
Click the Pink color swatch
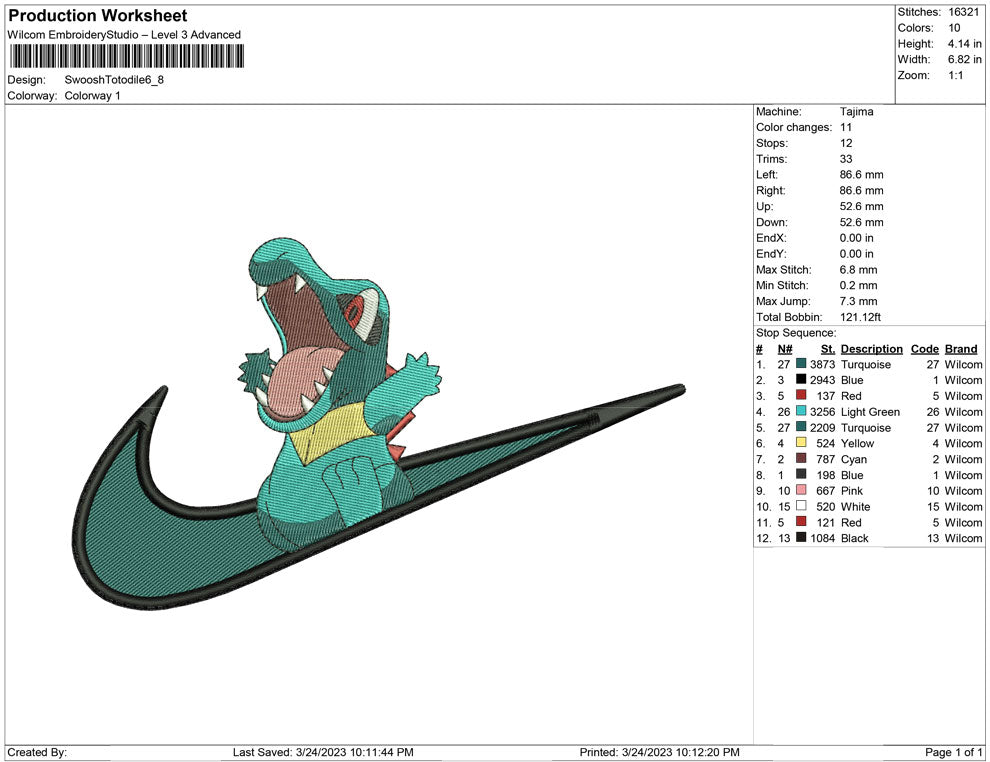(x=801, y=490)
